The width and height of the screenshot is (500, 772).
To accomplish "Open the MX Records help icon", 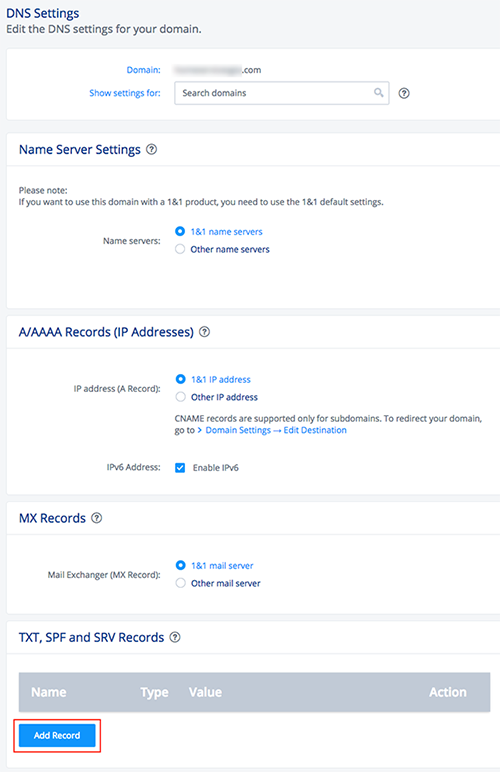I will point(97,518).
